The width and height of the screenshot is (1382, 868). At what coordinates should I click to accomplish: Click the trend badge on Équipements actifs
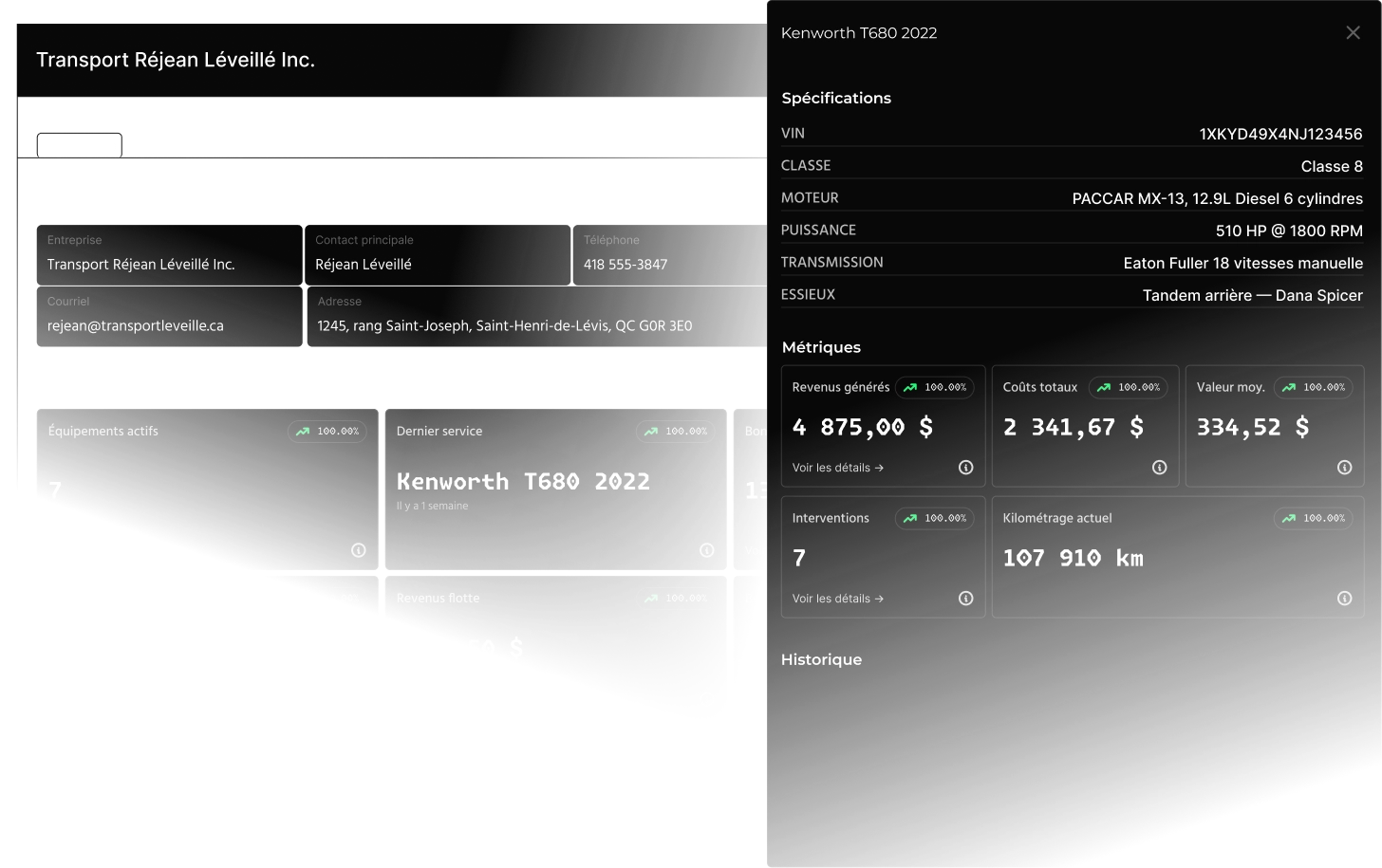pyautogui.click(x=327, y=431)
